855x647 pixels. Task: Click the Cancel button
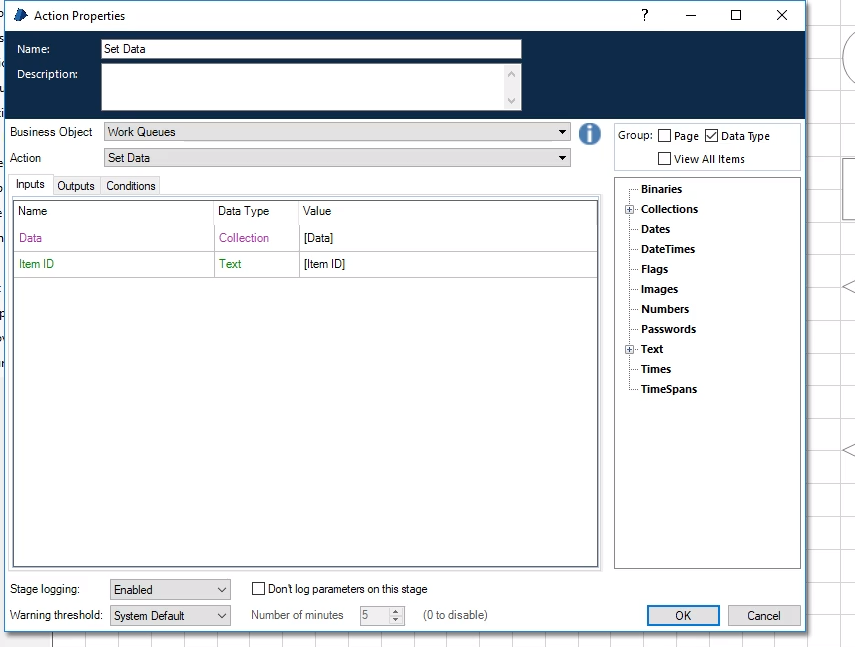pyautogui.click(x=763, y=615)
